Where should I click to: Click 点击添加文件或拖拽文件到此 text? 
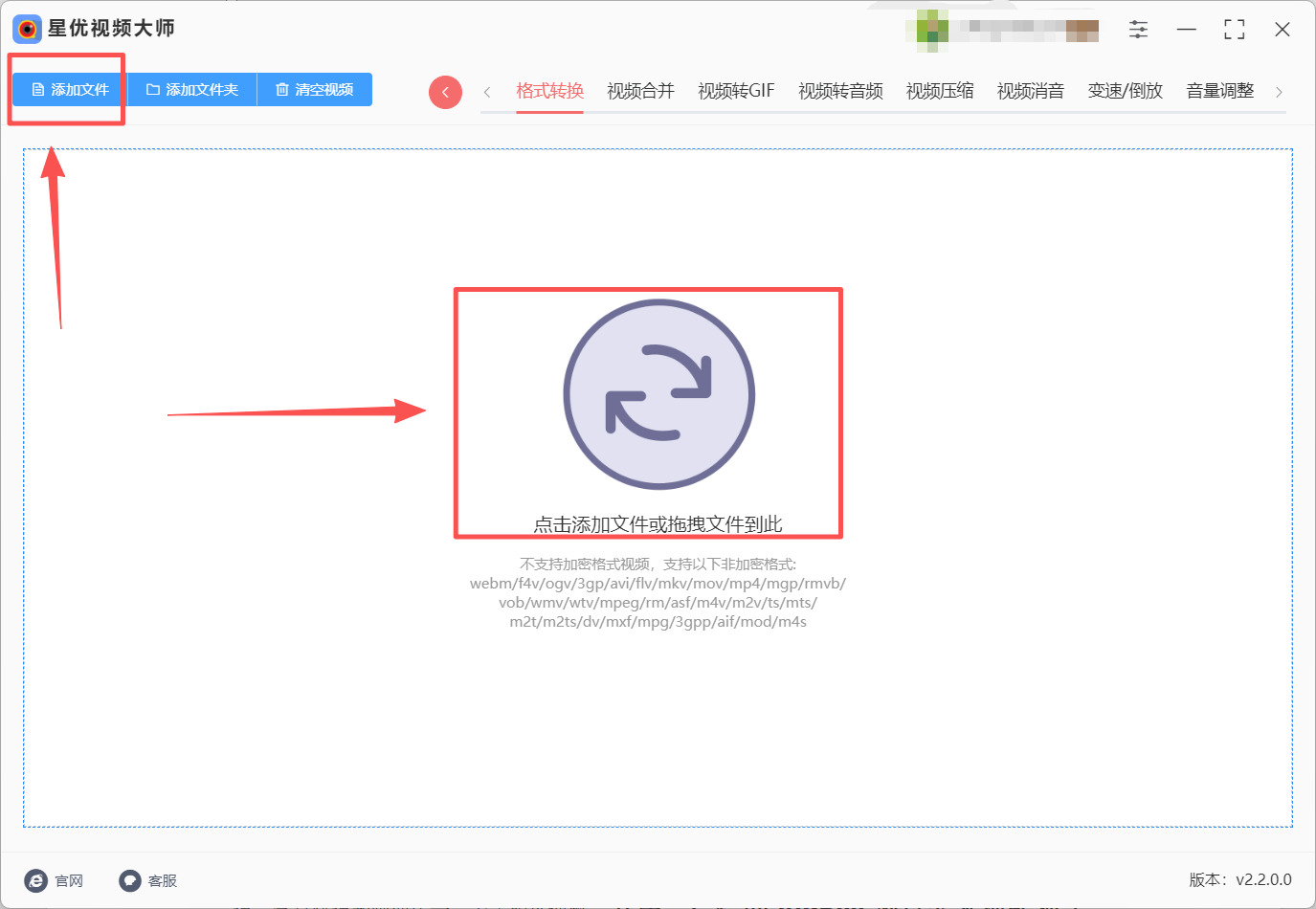point(658,524)
